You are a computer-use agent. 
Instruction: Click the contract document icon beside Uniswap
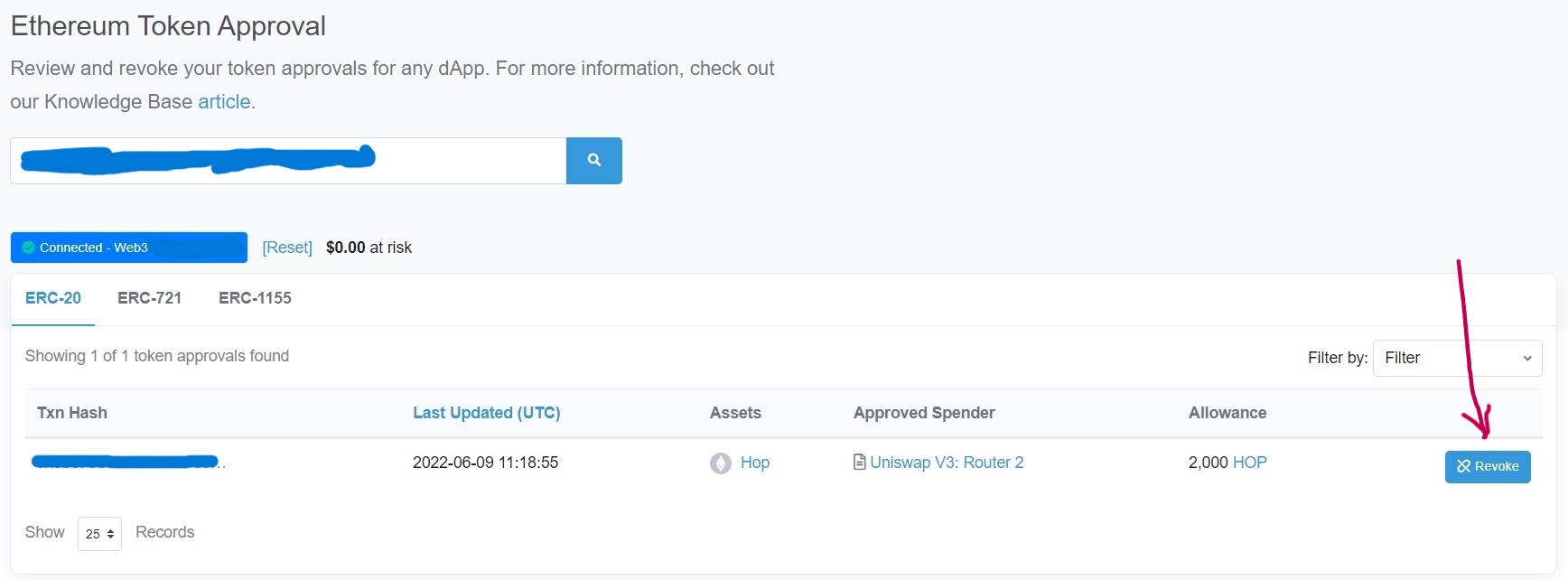(859, 463)
